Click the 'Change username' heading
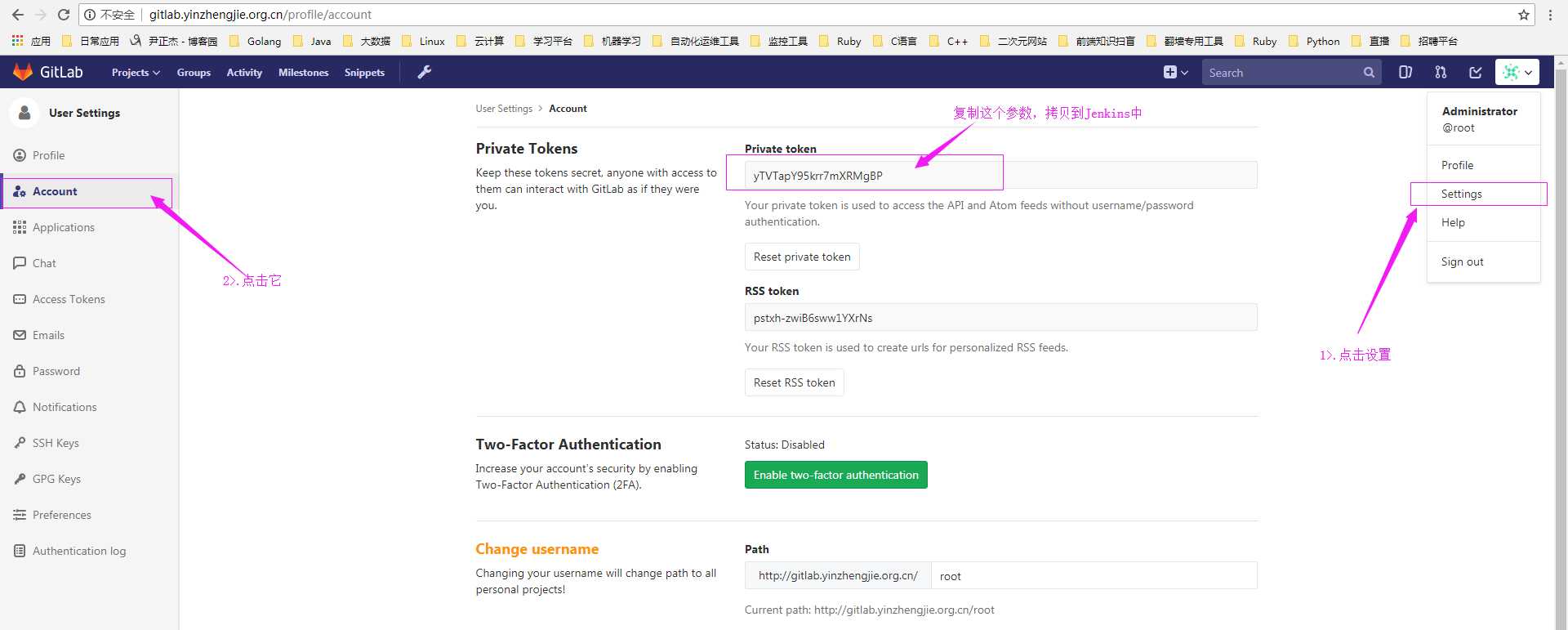This screenshot has width=1568, height=630. click(x=537, y=549)
